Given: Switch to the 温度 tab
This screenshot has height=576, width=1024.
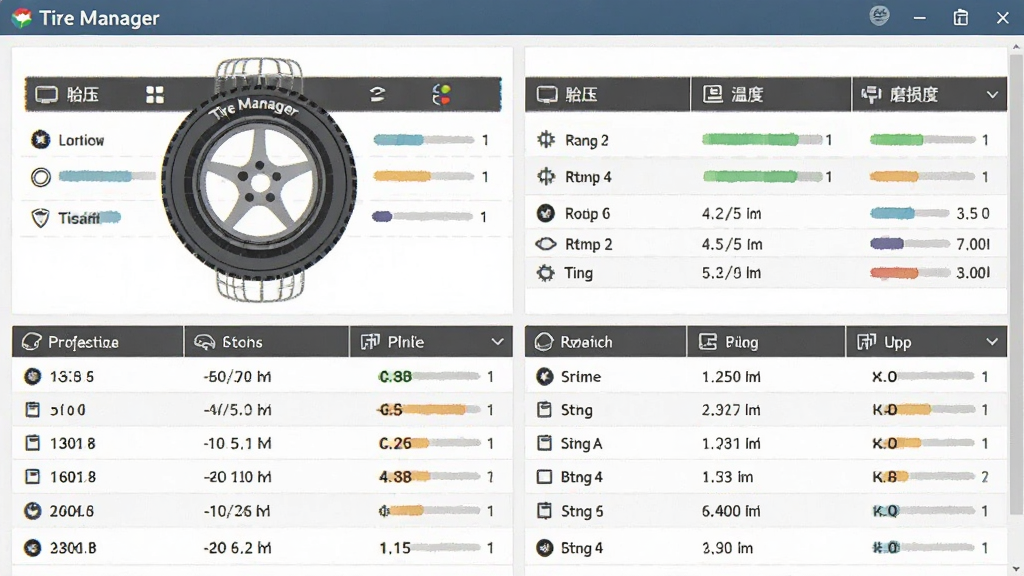Looking at the screenshot, I should point(771,95).
